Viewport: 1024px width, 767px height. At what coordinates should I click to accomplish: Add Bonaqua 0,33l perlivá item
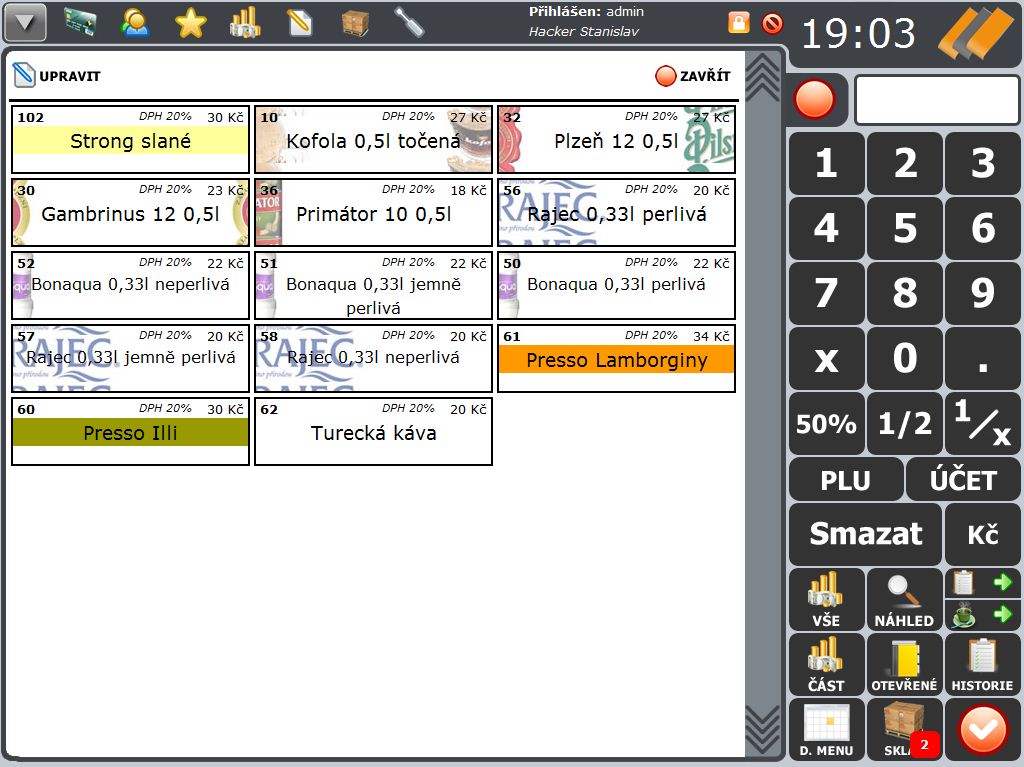coord(616,286)
